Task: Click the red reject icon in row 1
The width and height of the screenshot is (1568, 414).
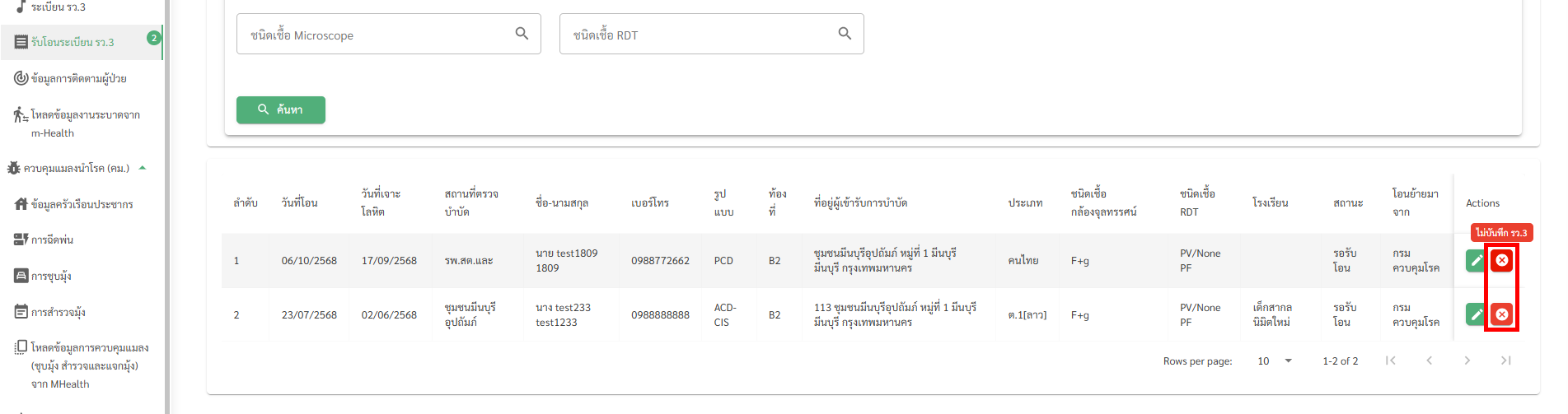Action: [x=1501, y=261]
